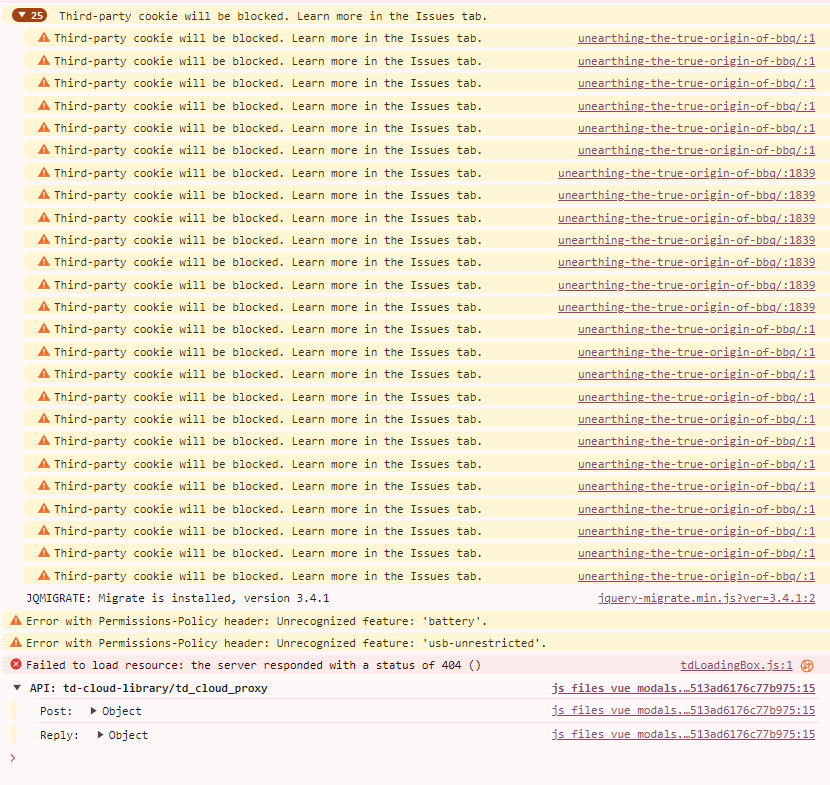Select the API: td-cloud-library/td_cloud_proxy text

[x=149, y=688]
